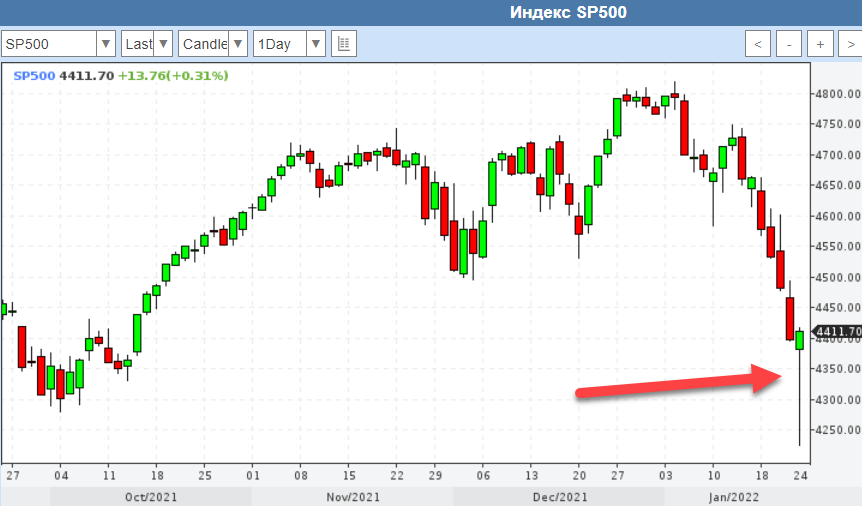Image resolution: width=862 pixels, height=506 pixels.
Task: Click the Dec/2021 month label
Action: pos(559,497)
